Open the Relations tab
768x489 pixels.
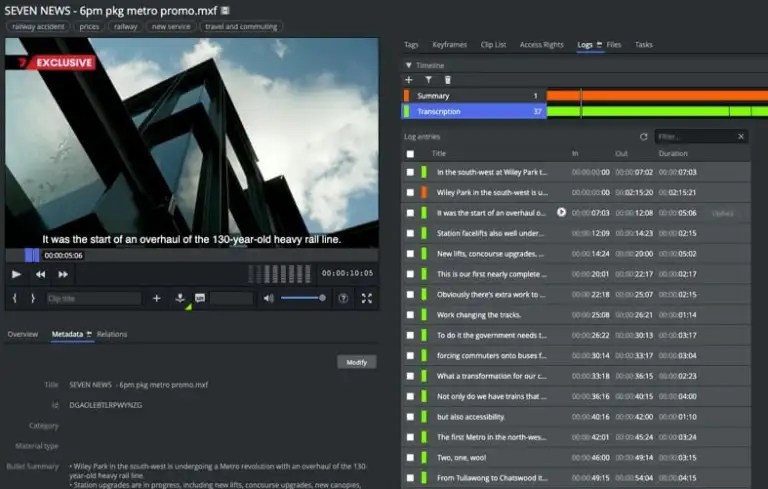(112, 334)
